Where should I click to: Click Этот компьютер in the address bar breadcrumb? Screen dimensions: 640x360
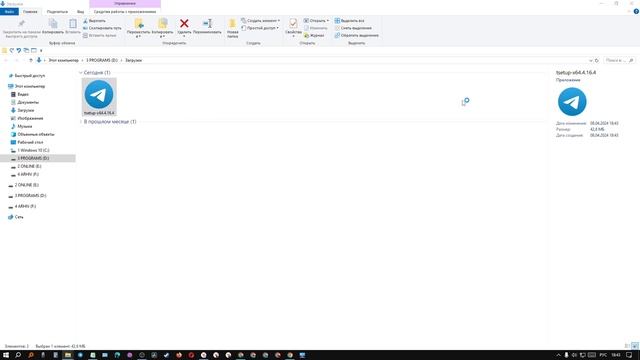point(64,60)
